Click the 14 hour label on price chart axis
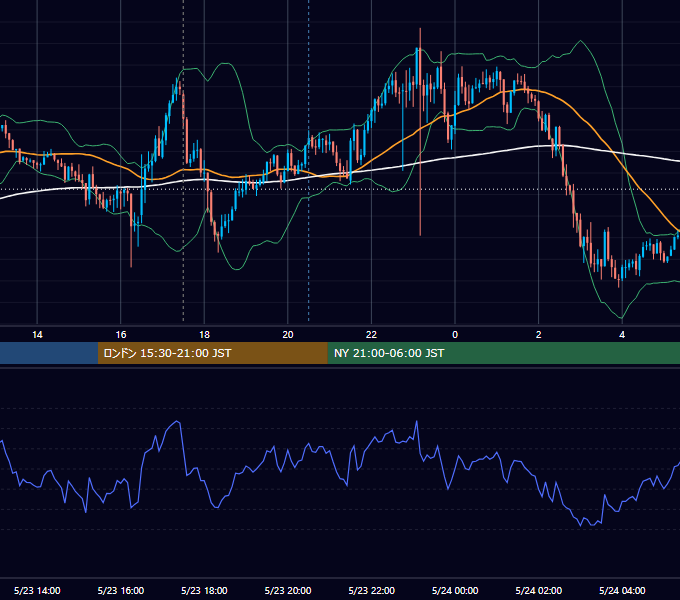Viewport: 680px width, 600px height. (37, 335)
